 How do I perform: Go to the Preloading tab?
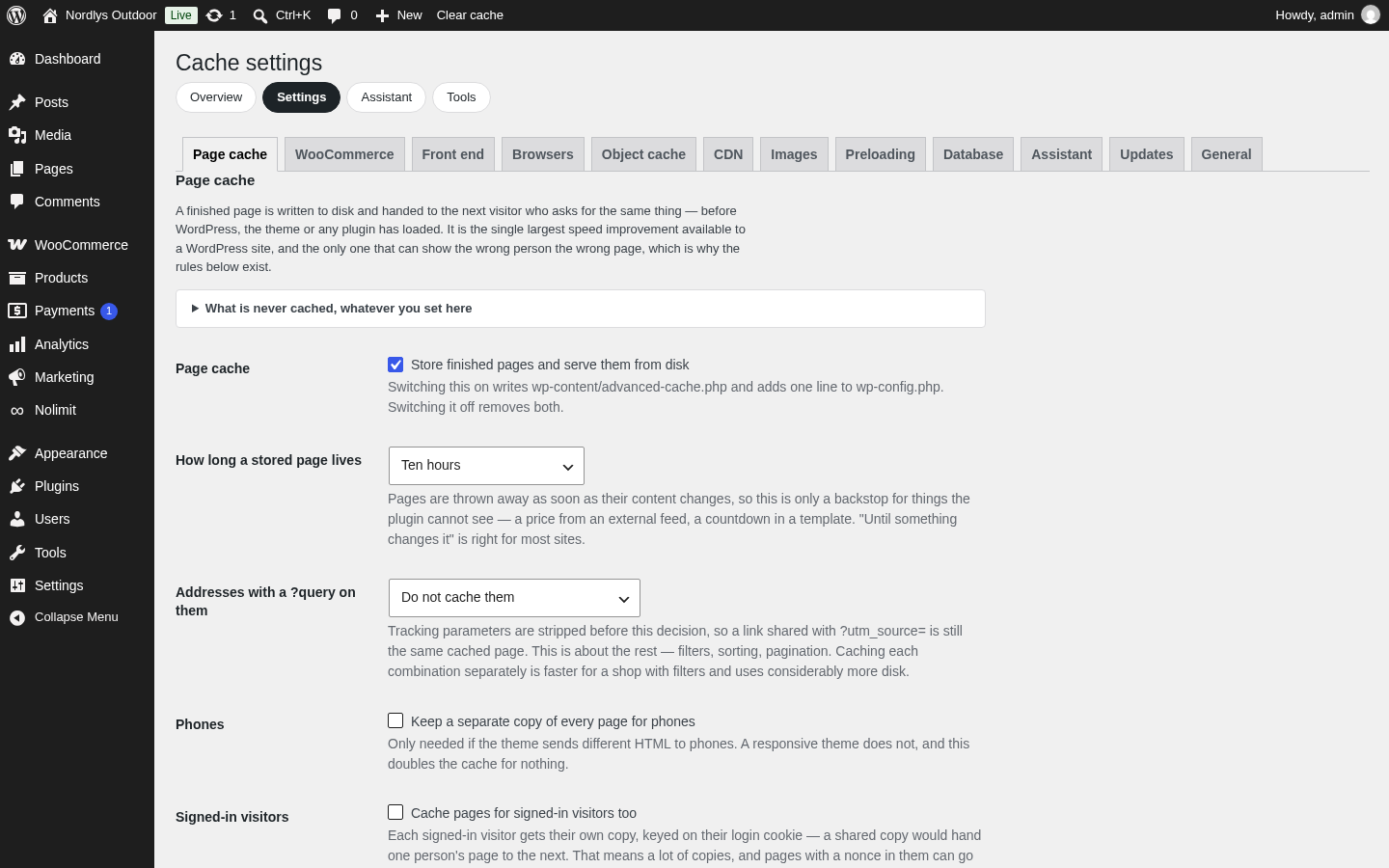[x=881, y=154]
